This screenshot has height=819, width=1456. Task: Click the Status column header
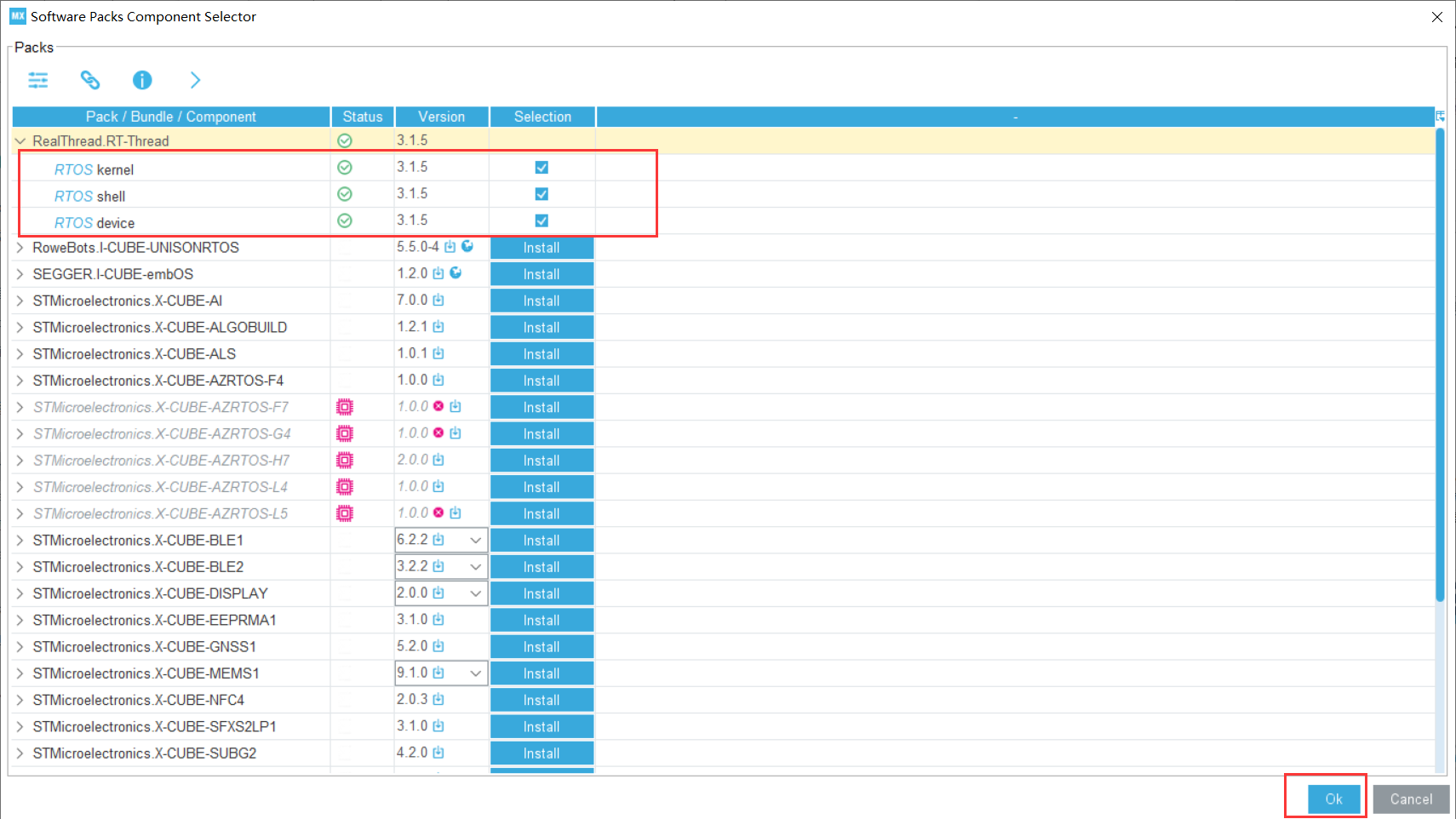point(362,117)
